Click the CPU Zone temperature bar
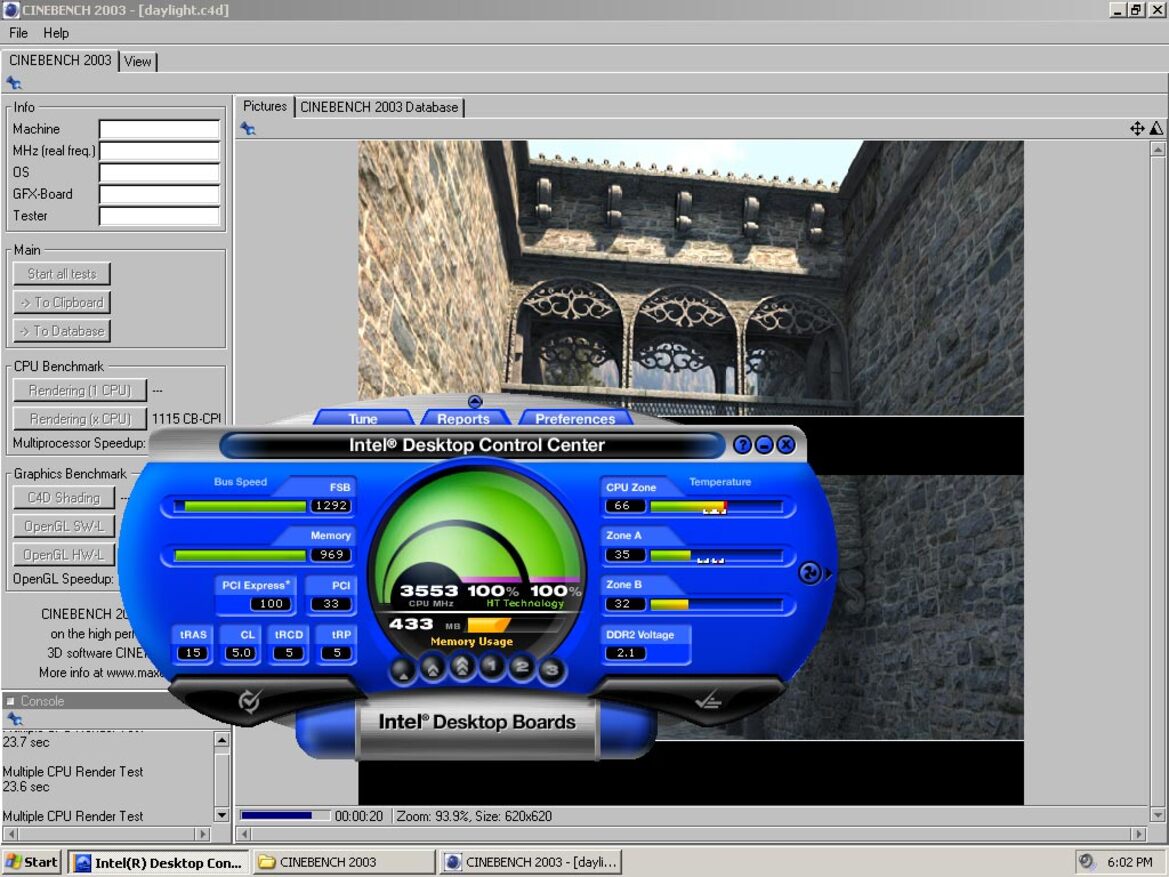1169x877 pixels. click(716, 506)
